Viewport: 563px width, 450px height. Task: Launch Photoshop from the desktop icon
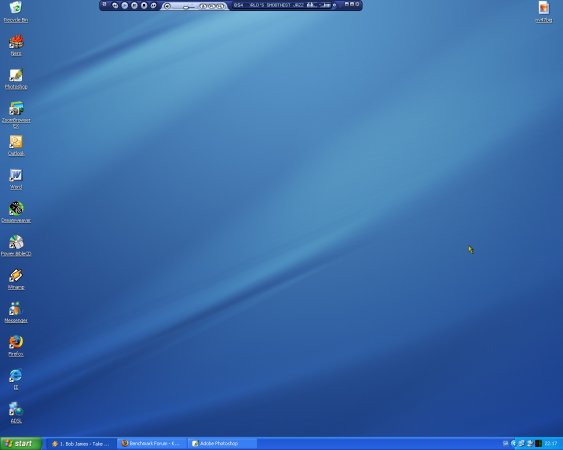[16, 79]
